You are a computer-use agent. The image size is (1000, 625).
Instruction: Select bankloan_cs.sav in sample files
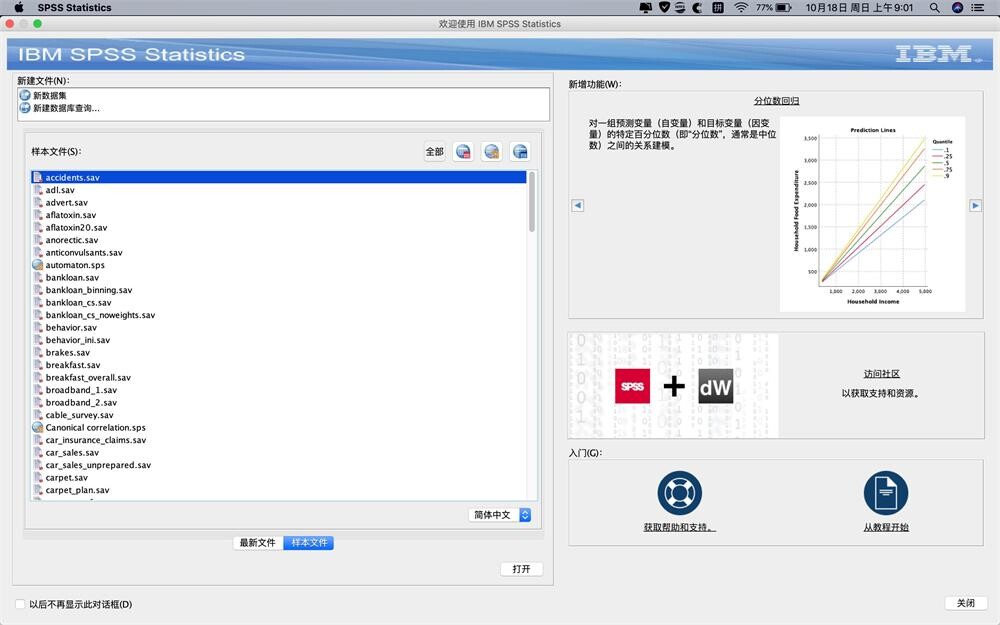coord(279,302)
